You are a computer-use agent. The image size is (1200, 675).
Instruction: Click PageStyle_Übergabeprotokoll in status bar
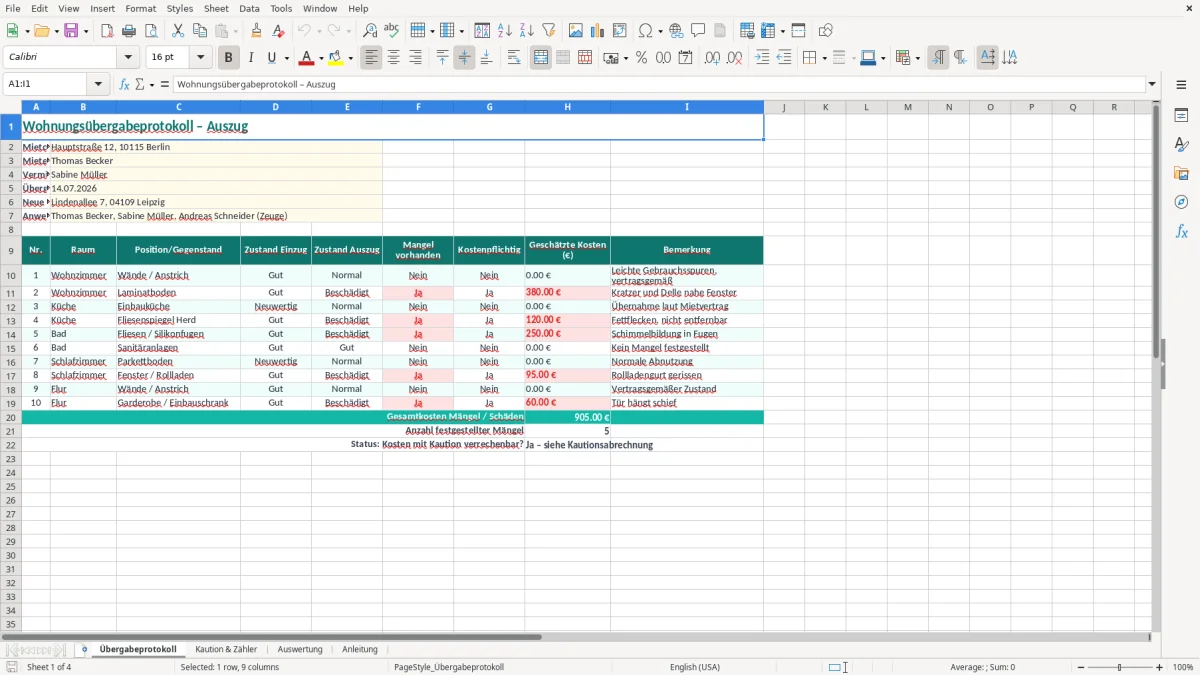click(449, 667)
